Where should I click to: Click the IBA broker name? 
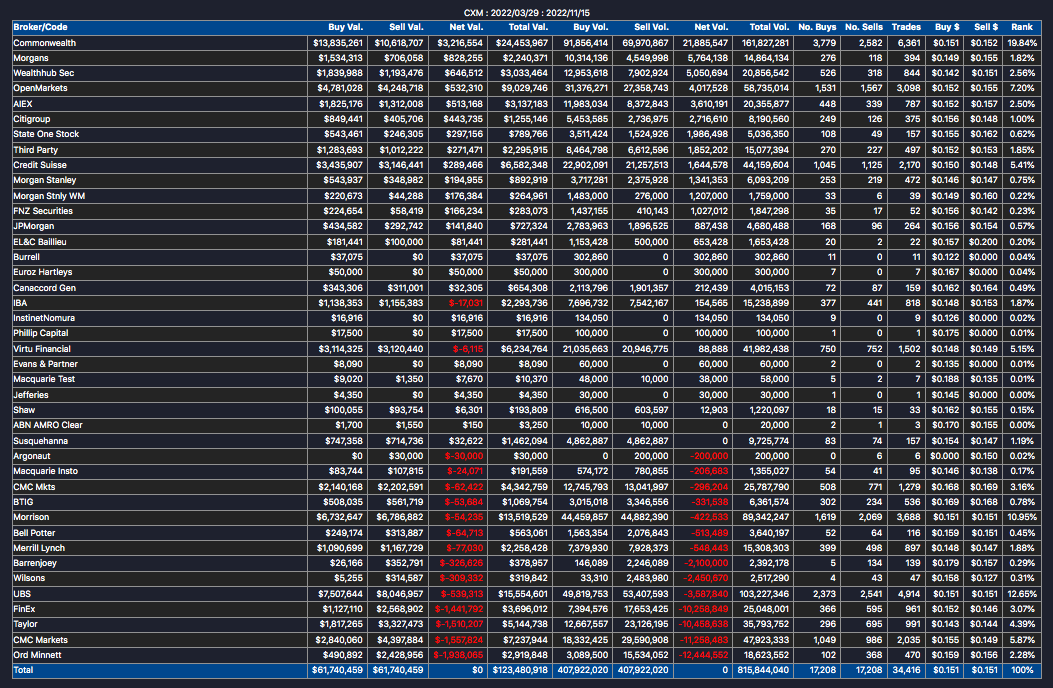click(20, 303)
